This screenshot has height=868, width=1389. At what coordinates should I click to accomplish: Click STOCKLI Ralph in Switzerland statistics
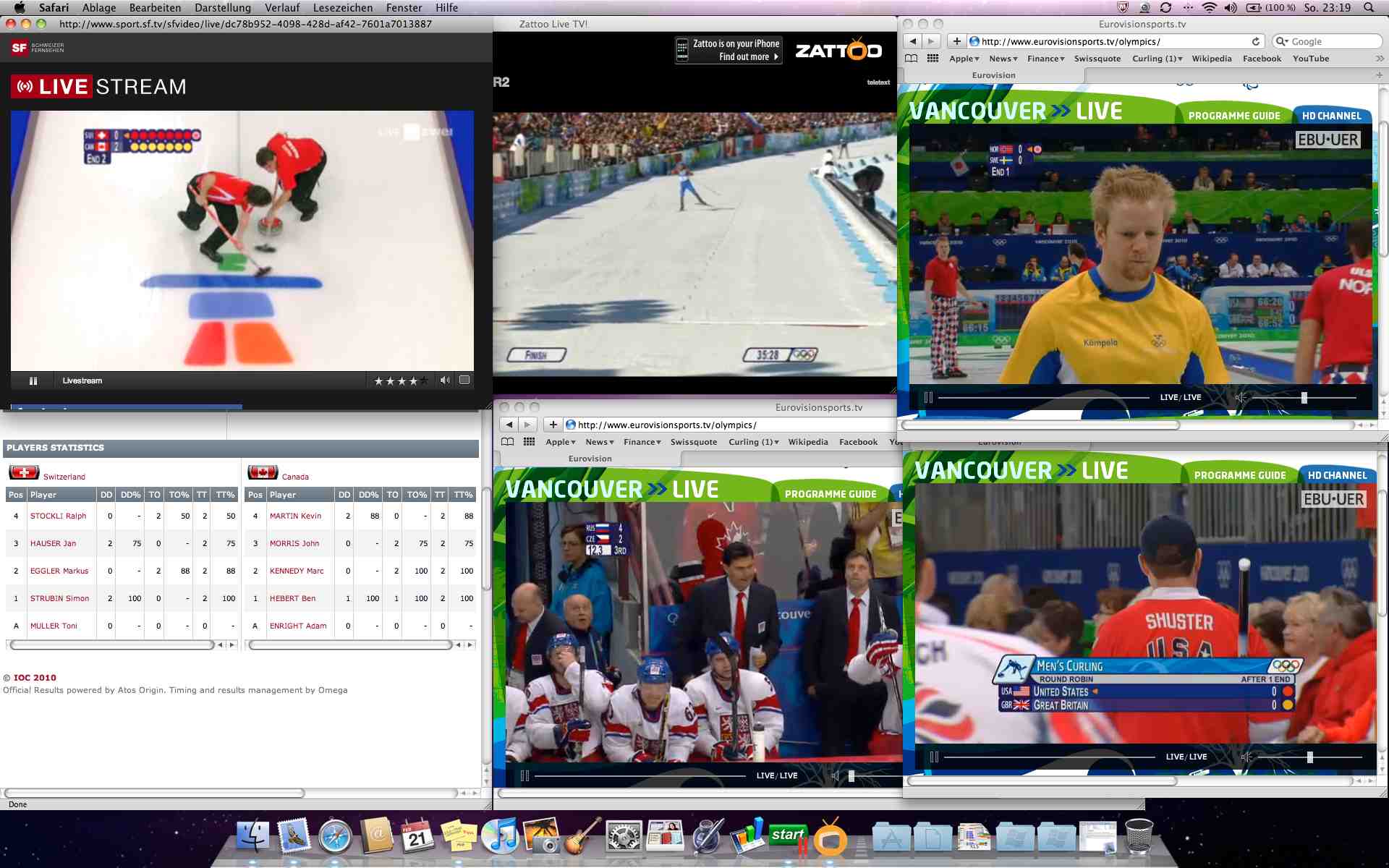pos(58,516)
